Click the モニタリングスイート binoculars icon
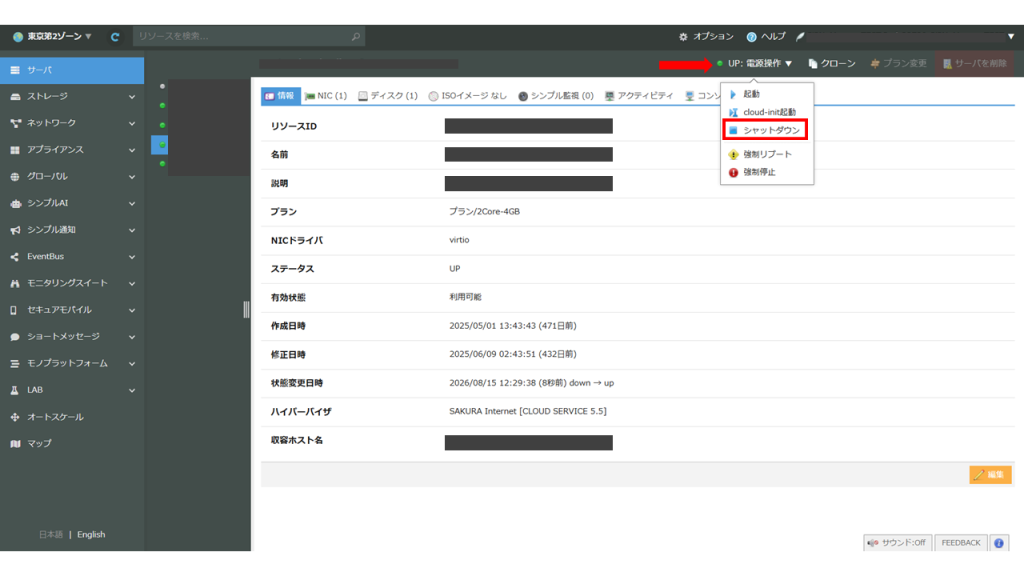This screenshot has height=576, width=1024. [15, 283]
